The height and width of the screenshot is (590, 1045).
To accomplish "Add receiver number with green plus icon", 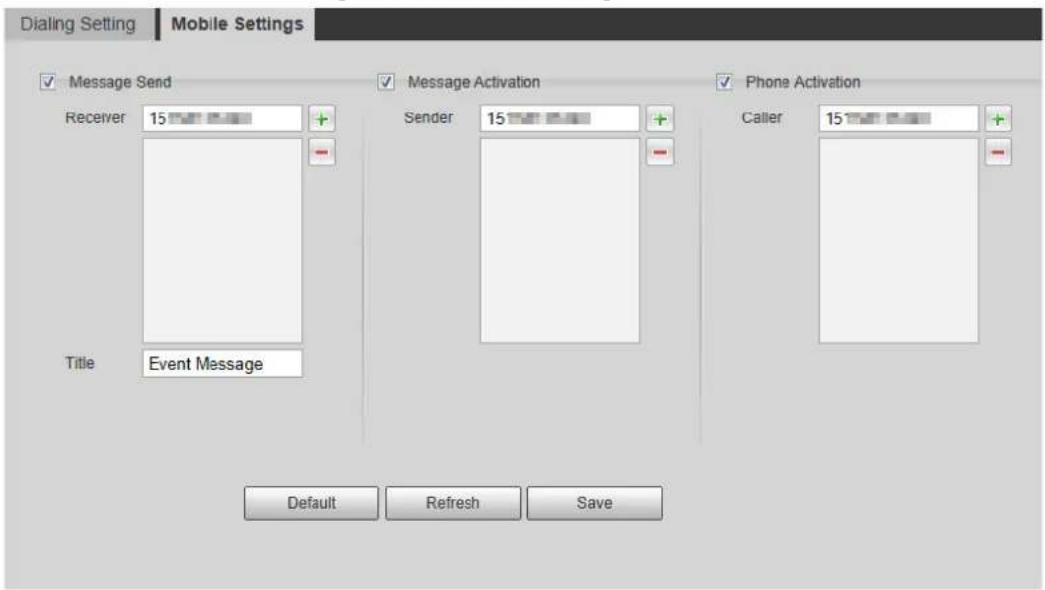I will [322, 119].
